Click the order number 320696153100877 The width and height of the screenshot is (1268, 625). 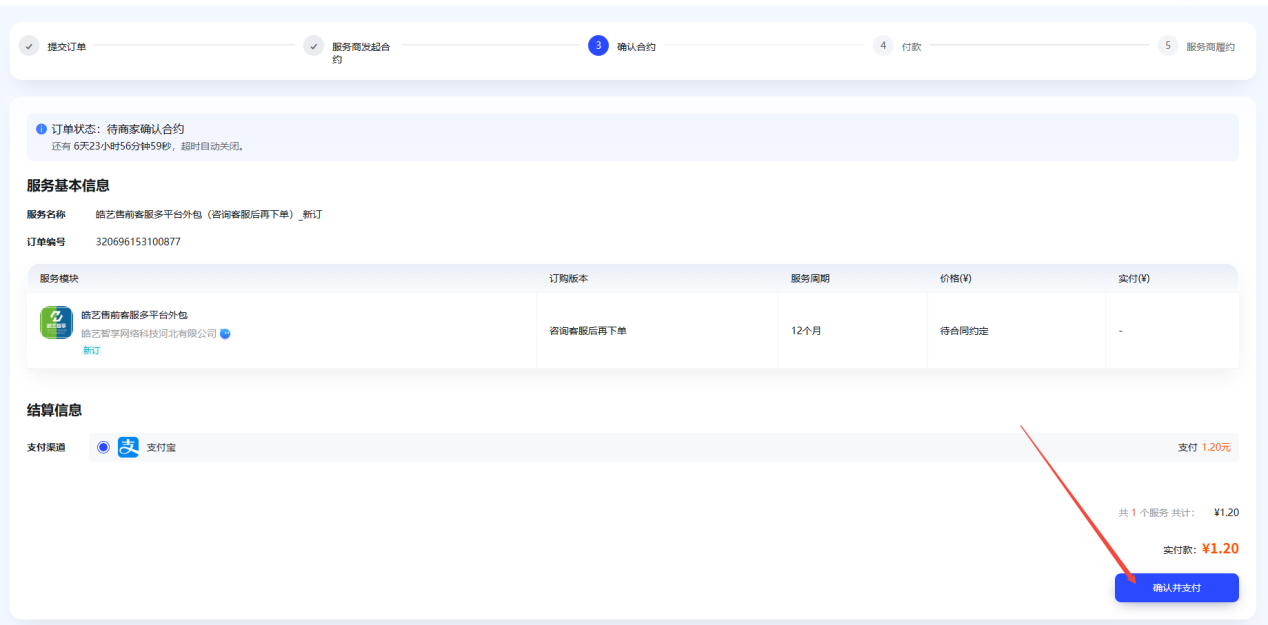tap(138, 242)
